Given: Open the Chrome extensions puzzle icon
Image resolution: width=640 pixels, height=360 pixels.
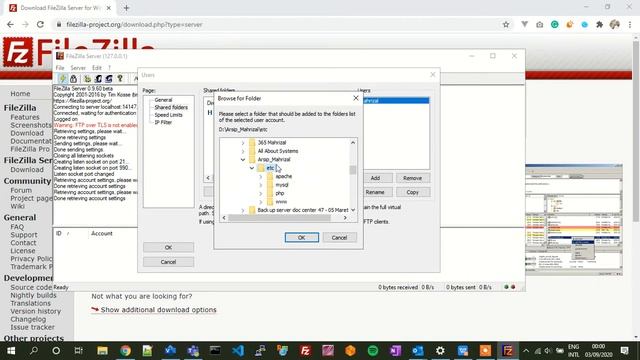Looking at the screenshot, I should coord(599,24).
